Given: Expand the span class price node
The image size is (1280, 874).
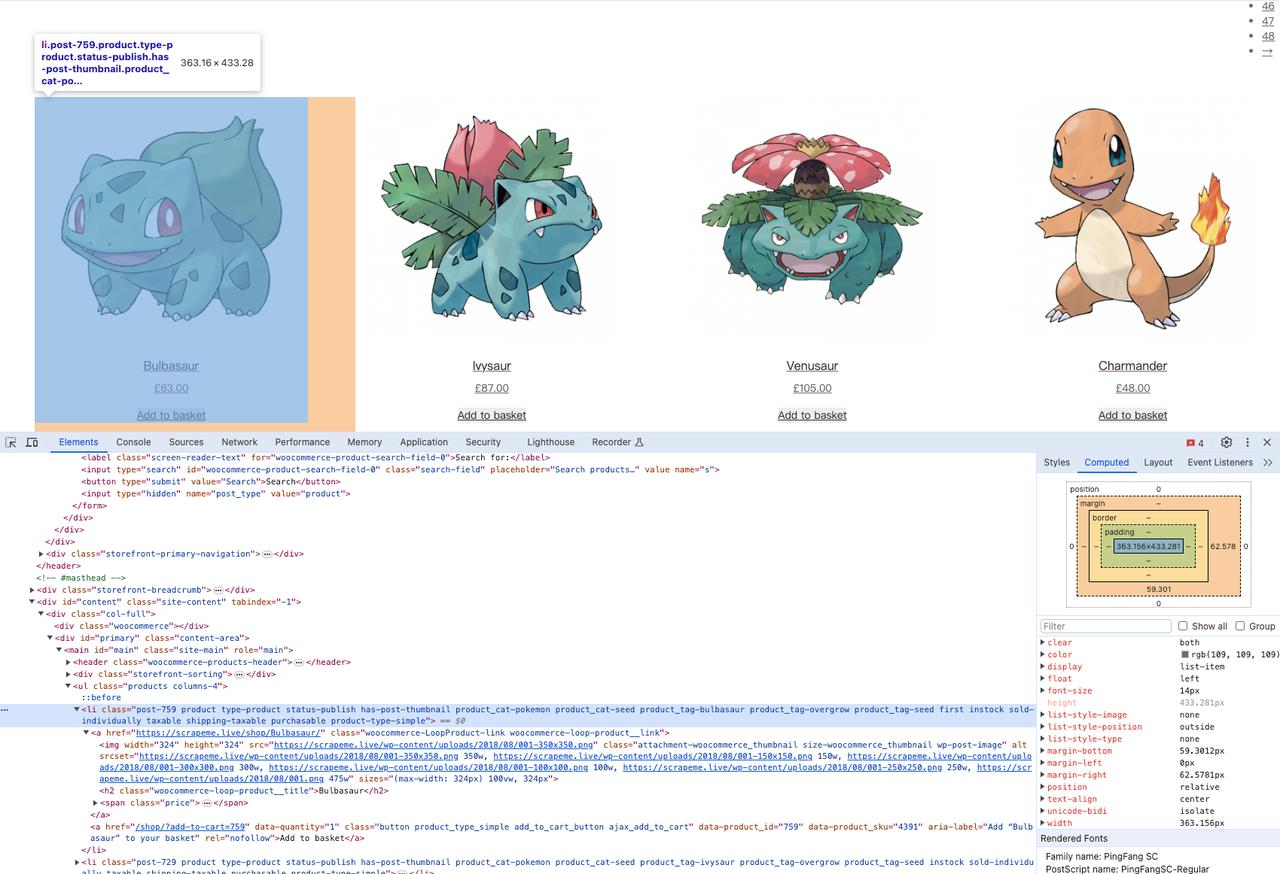Looking at the screenshot, I should (x=95, y=803).
